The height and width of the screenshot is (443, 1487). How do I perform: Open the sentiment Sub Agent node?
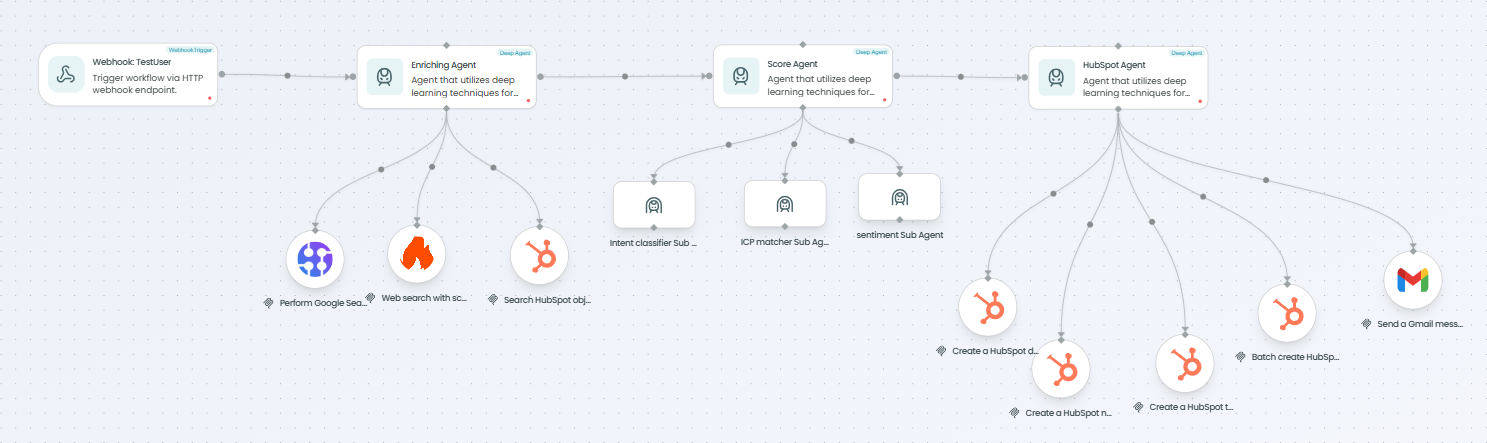tap(899, 197)
